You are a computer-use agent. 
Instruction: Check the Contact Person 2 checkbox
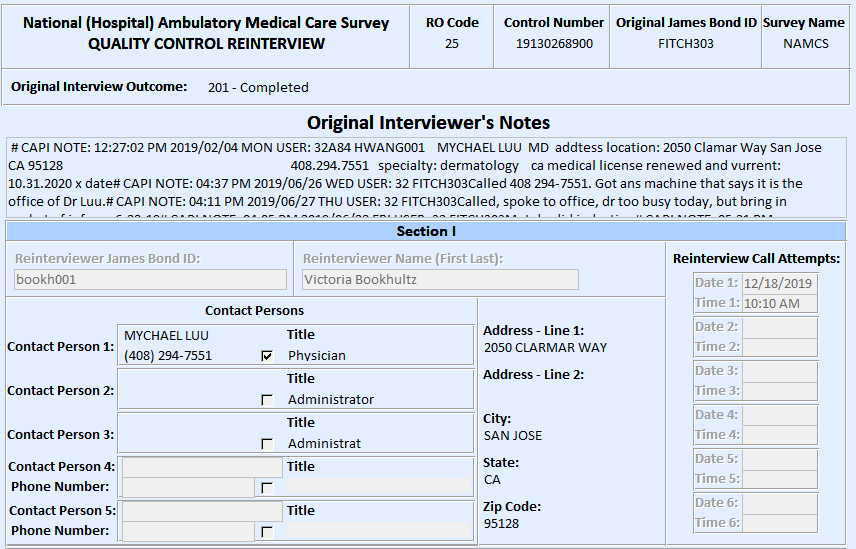pyautogui.click(x=266, y=399)
